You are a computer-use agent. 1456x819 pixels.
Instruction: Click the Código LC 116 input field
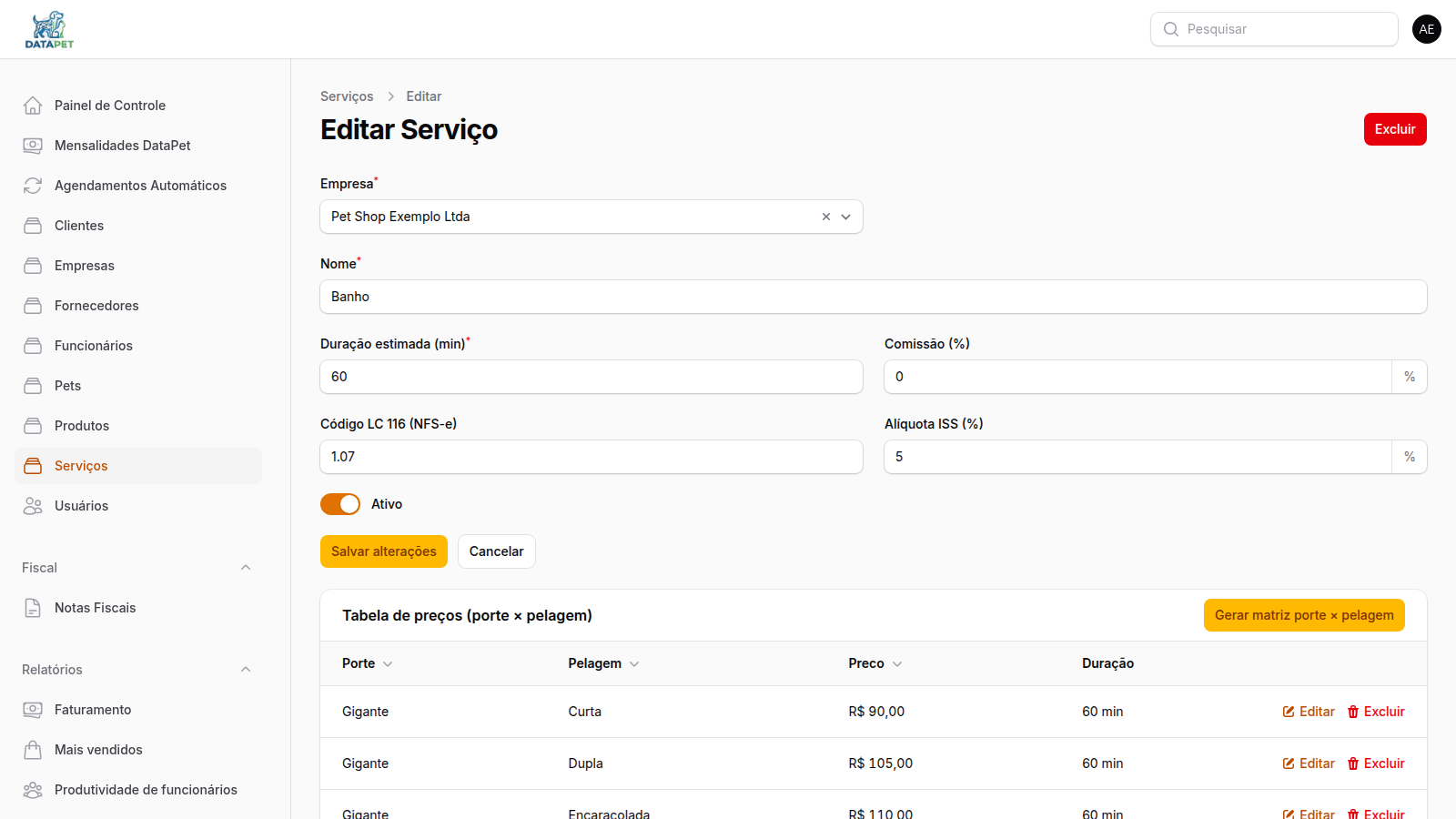[x=591, y=457]
